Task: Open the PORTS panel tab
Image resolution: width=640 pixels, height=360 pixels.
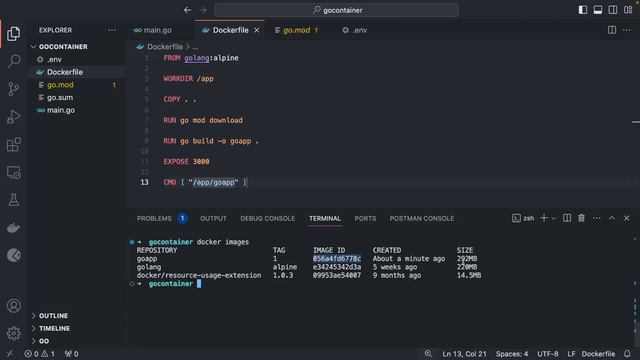Action: (365, 218)
